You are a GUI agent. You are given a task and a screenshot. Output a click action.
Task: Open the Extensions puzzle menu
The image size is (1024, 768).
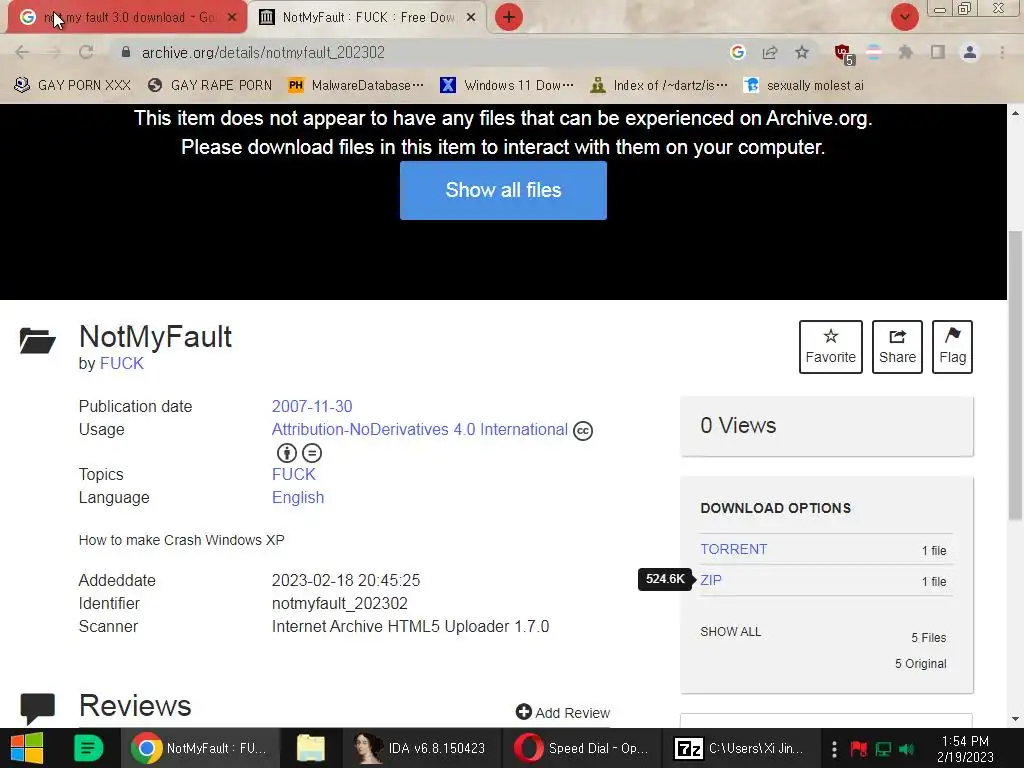(x=905, y=52)
